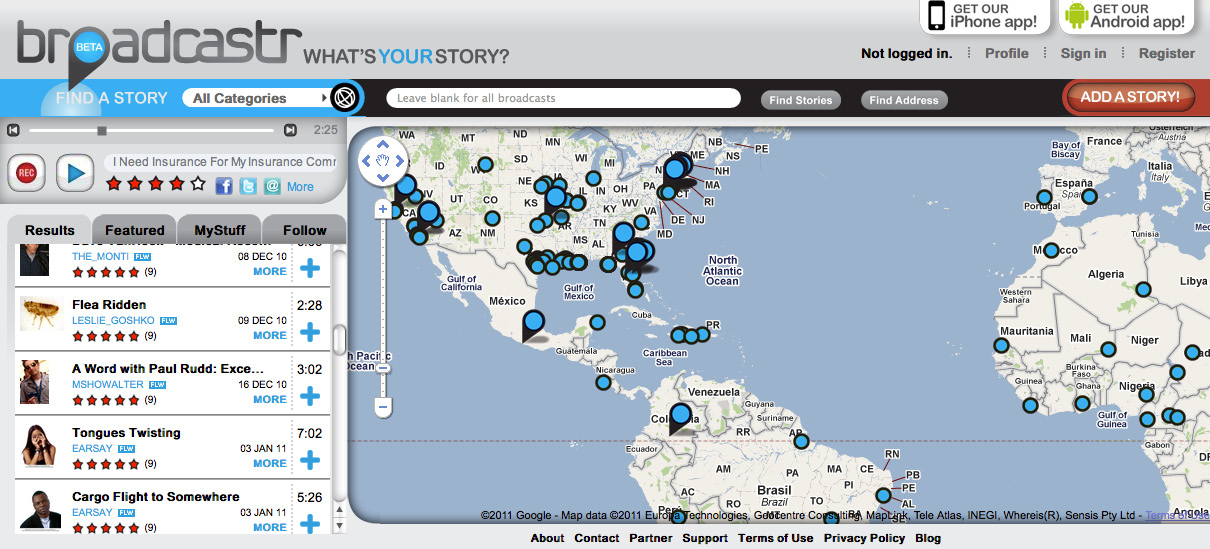Rate the story with fifth star
Image resolution: width=1210 pixels, height=549 pixels.
[198, 184]
